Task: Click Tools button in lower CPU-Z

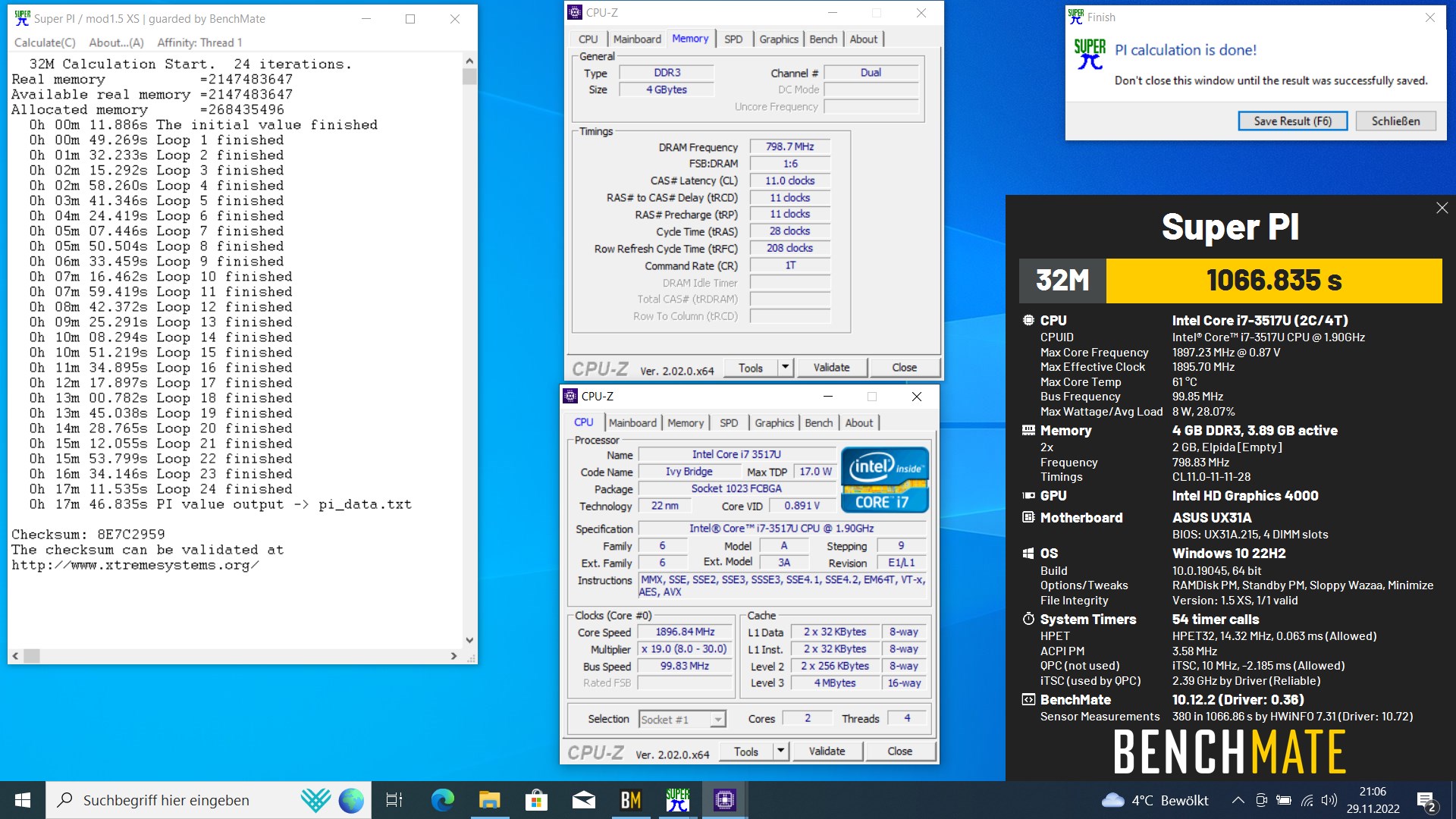Action: [x=746, y=752]
